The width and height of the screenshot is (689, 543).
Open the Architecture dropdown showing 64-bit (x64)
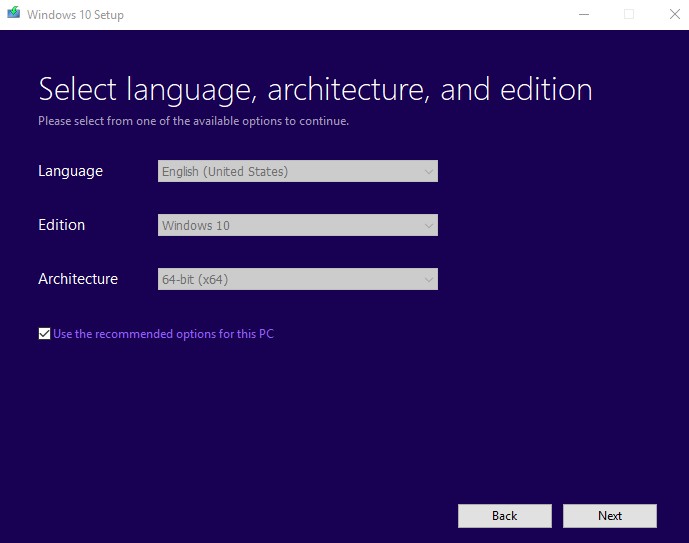297,279
